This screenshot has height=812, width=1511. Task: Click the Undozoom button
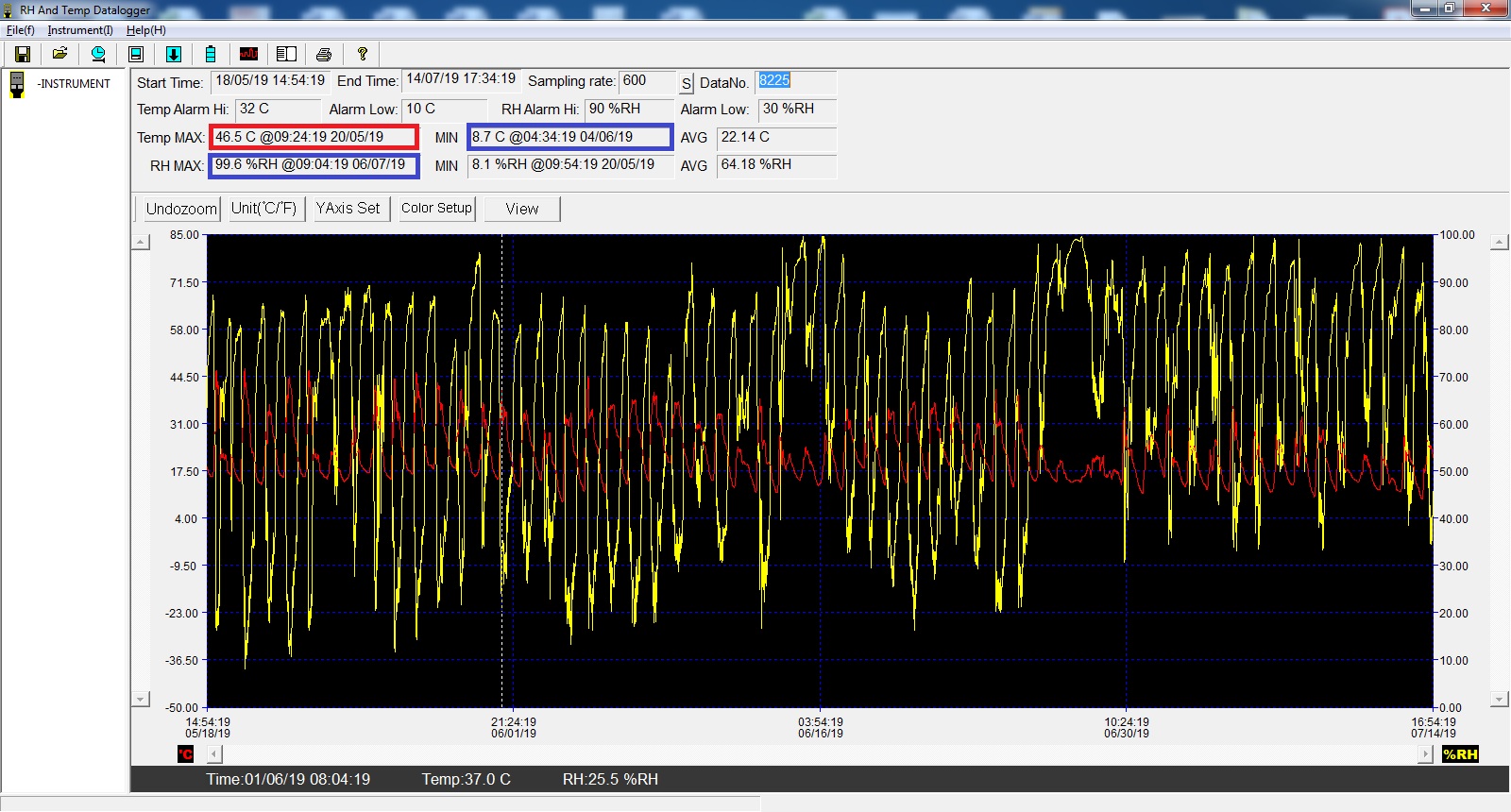[180, 209]
